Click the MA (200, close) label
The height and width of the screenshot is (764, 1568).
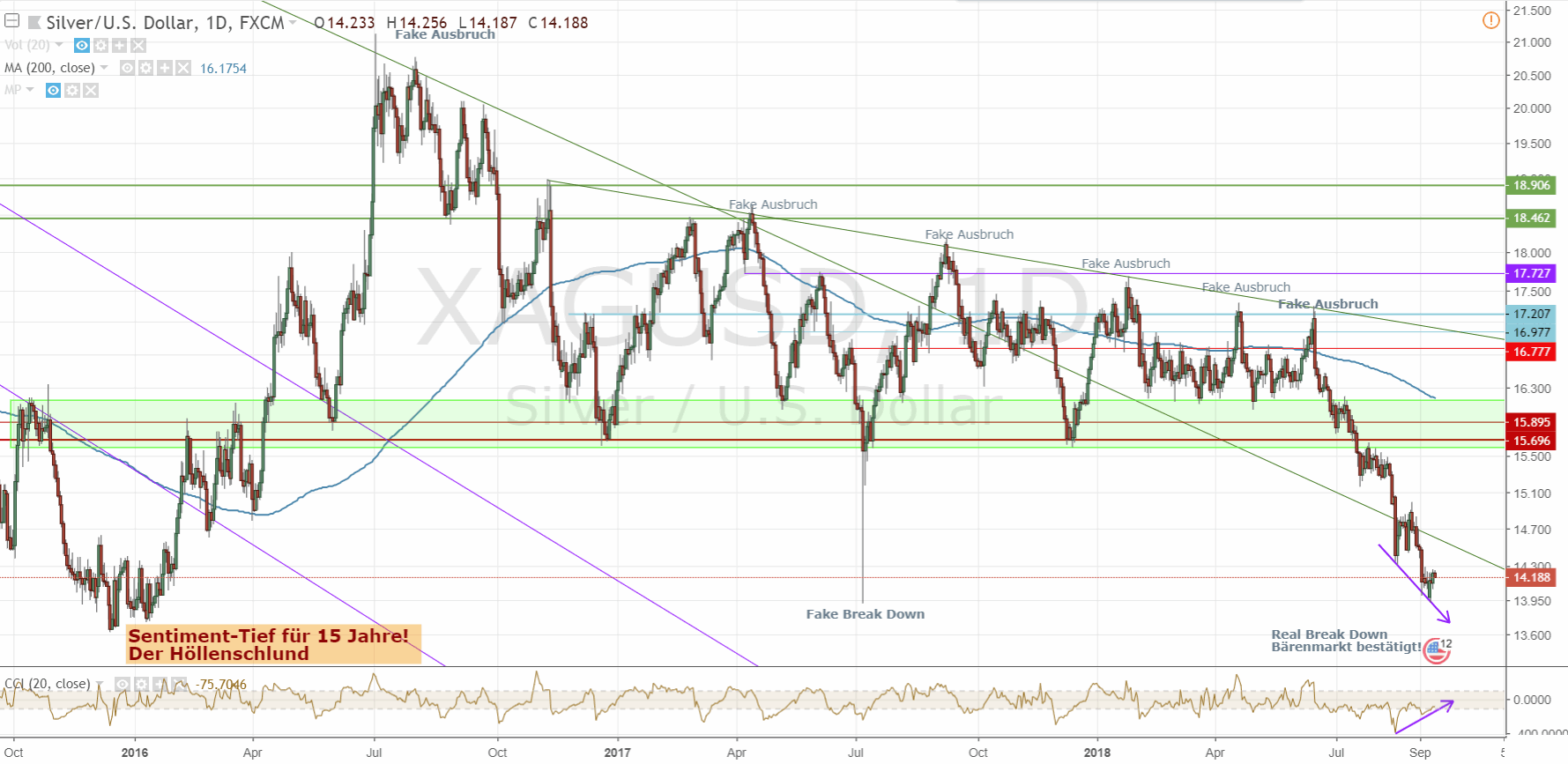(49, 68)
